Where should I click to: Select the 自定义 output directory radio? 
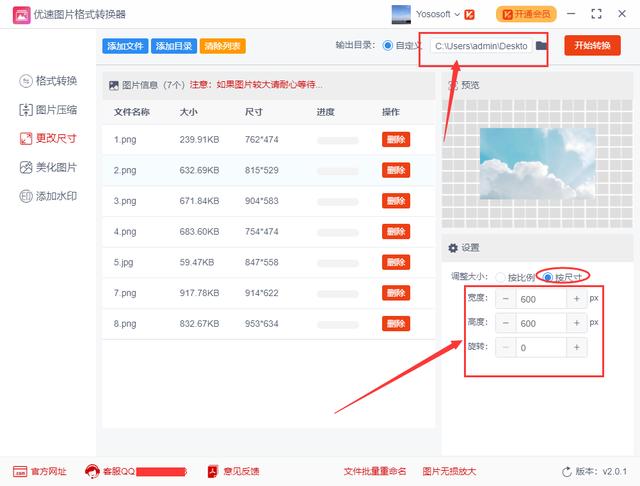click(388, 46)
